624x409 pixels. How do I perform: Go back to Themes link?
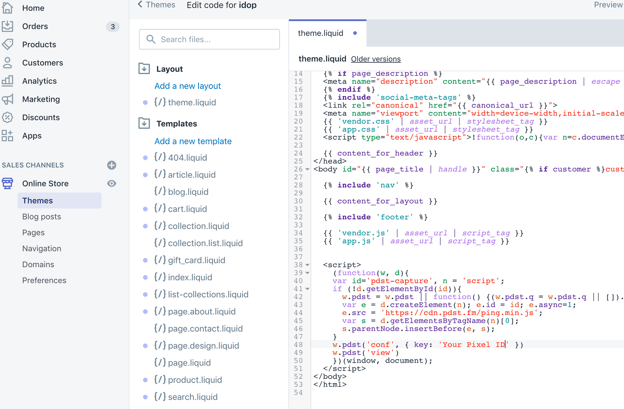(x=160, y=5)
